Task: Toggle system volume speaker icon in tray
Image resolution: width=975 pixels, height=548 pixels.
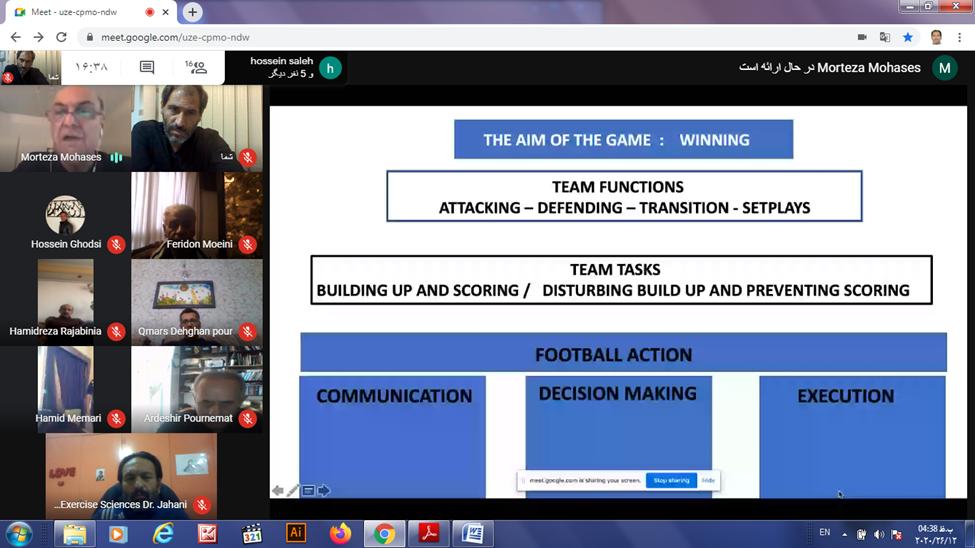Action: [879, 534]
